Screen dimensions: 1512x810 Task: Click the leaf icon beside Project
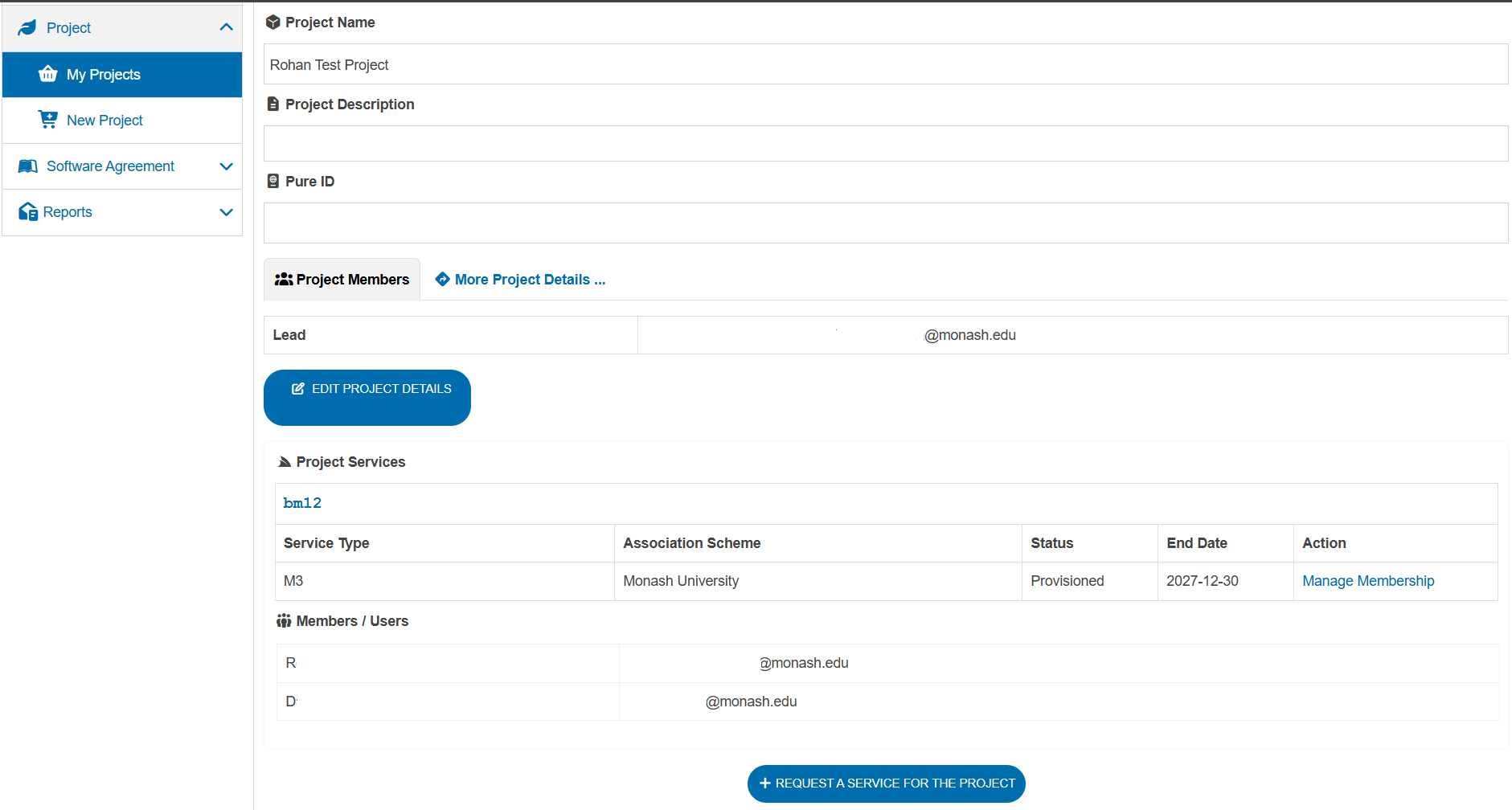coord(27,28)
